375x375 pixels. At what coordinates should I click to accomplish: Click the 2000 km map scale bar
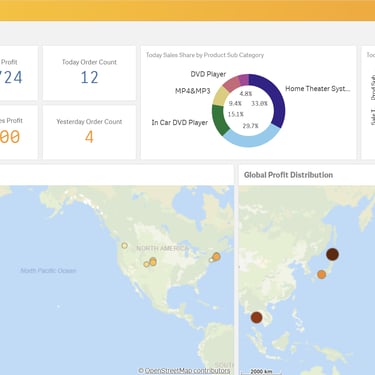click(261, 371)
